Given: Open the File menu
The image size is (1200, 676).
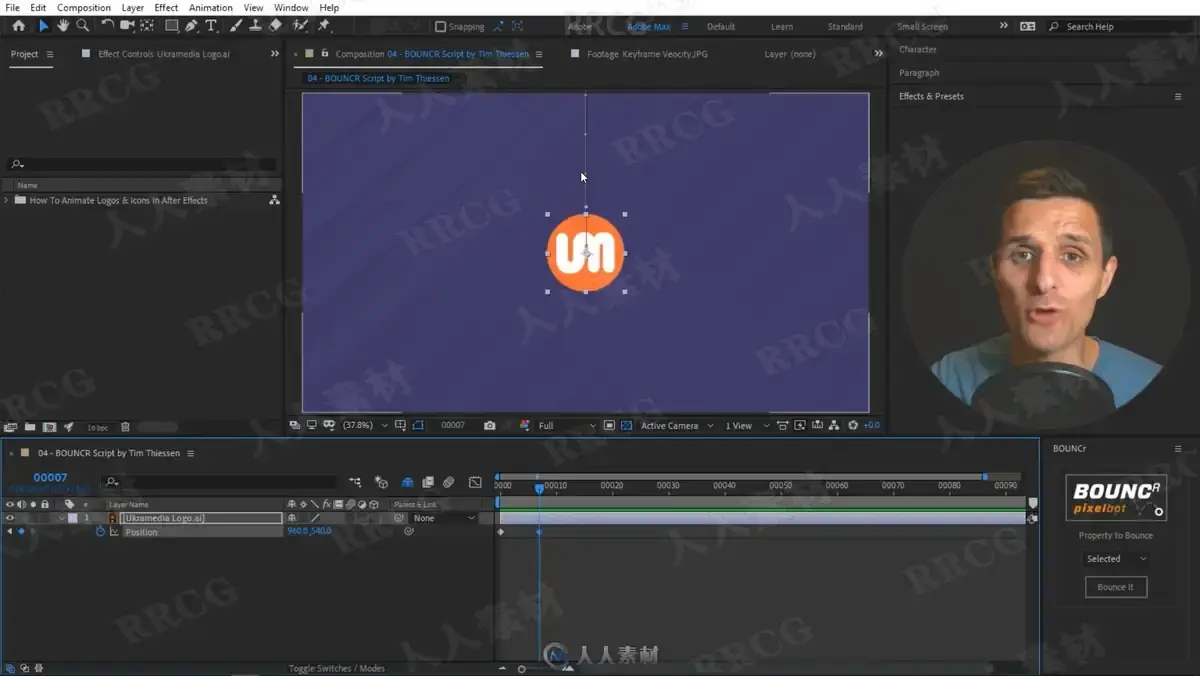Looking at the screenshot, I should 13,7.
